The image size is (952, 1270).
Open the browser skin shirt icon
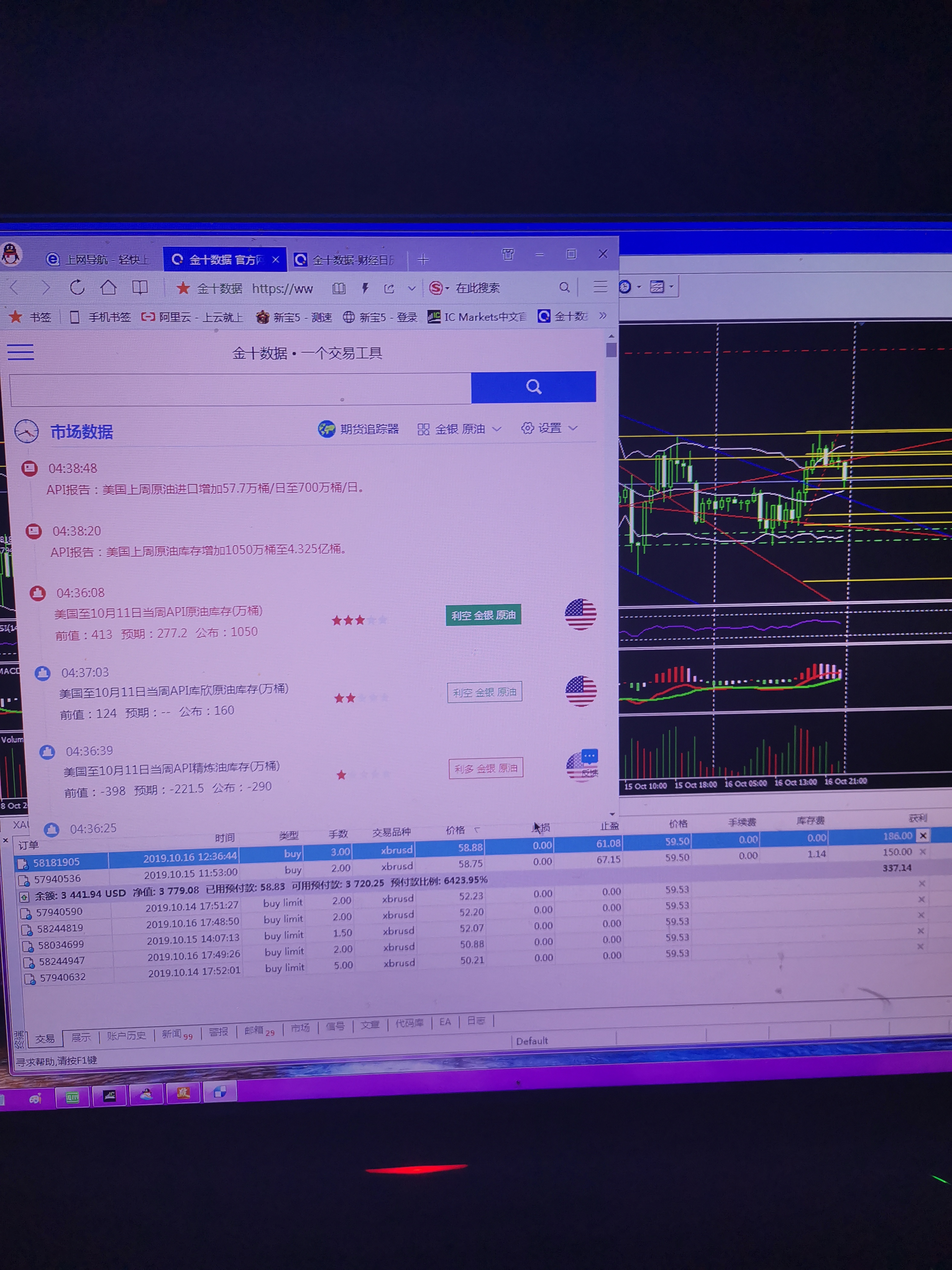(508, 254)
